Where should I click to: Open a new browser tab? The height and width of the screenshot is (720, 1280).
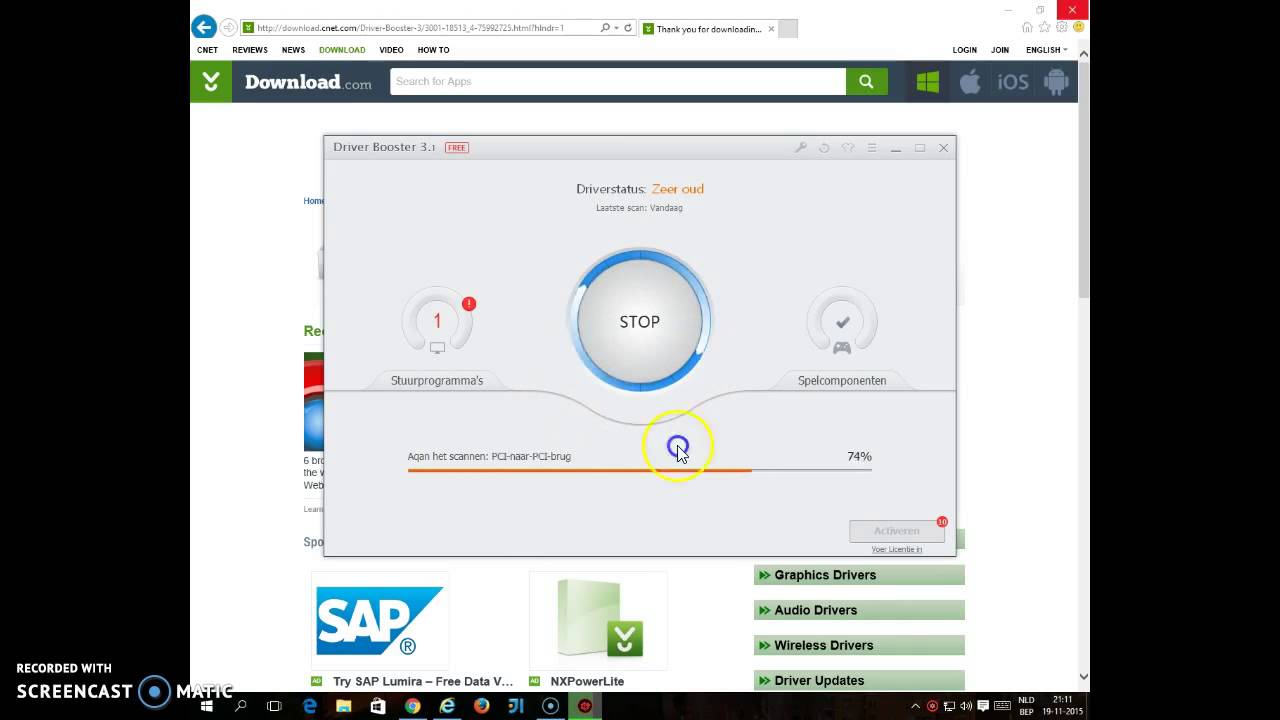[788, 29]
